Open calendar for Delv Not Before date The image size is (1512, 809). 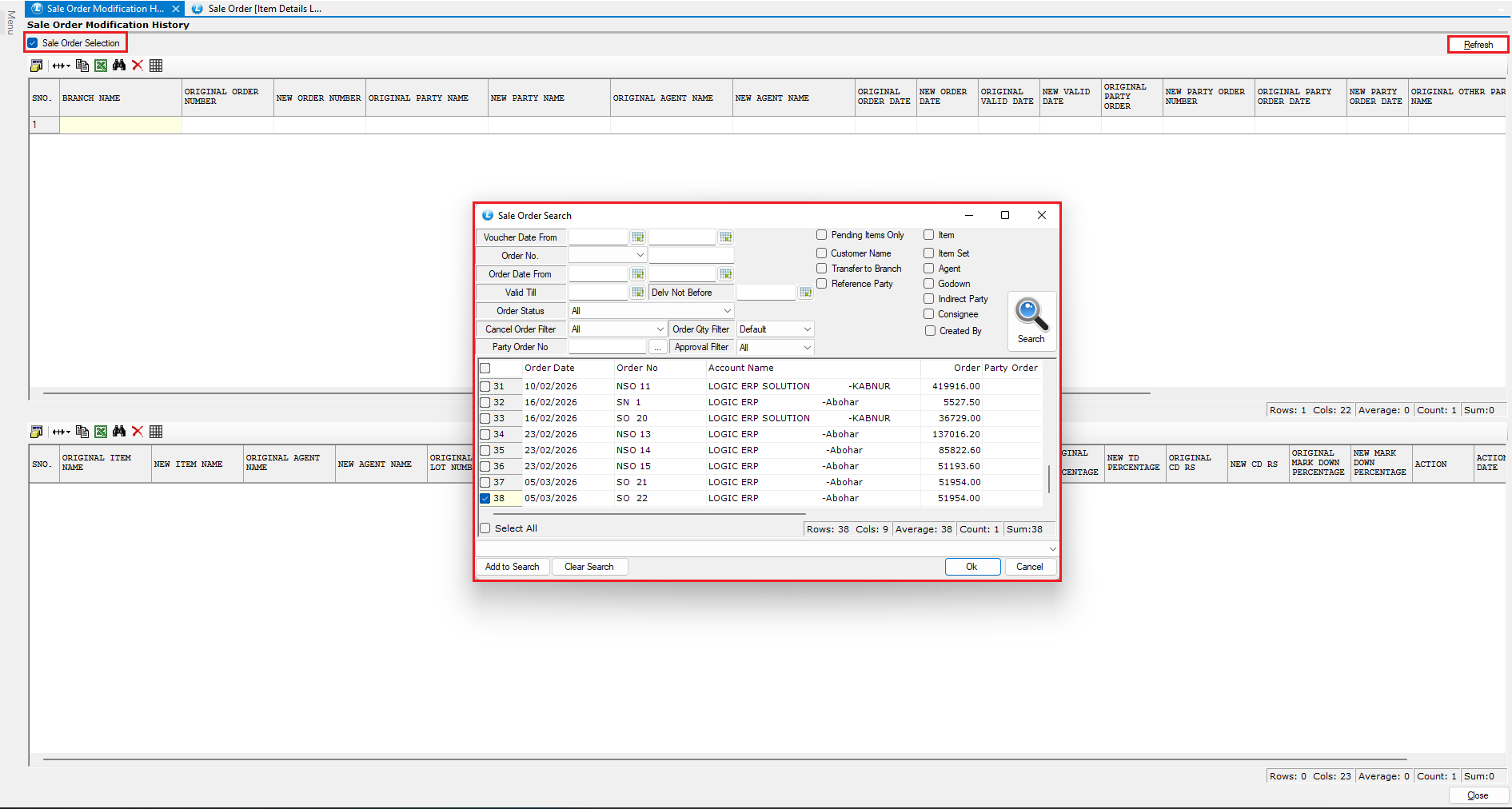point(805,293)
